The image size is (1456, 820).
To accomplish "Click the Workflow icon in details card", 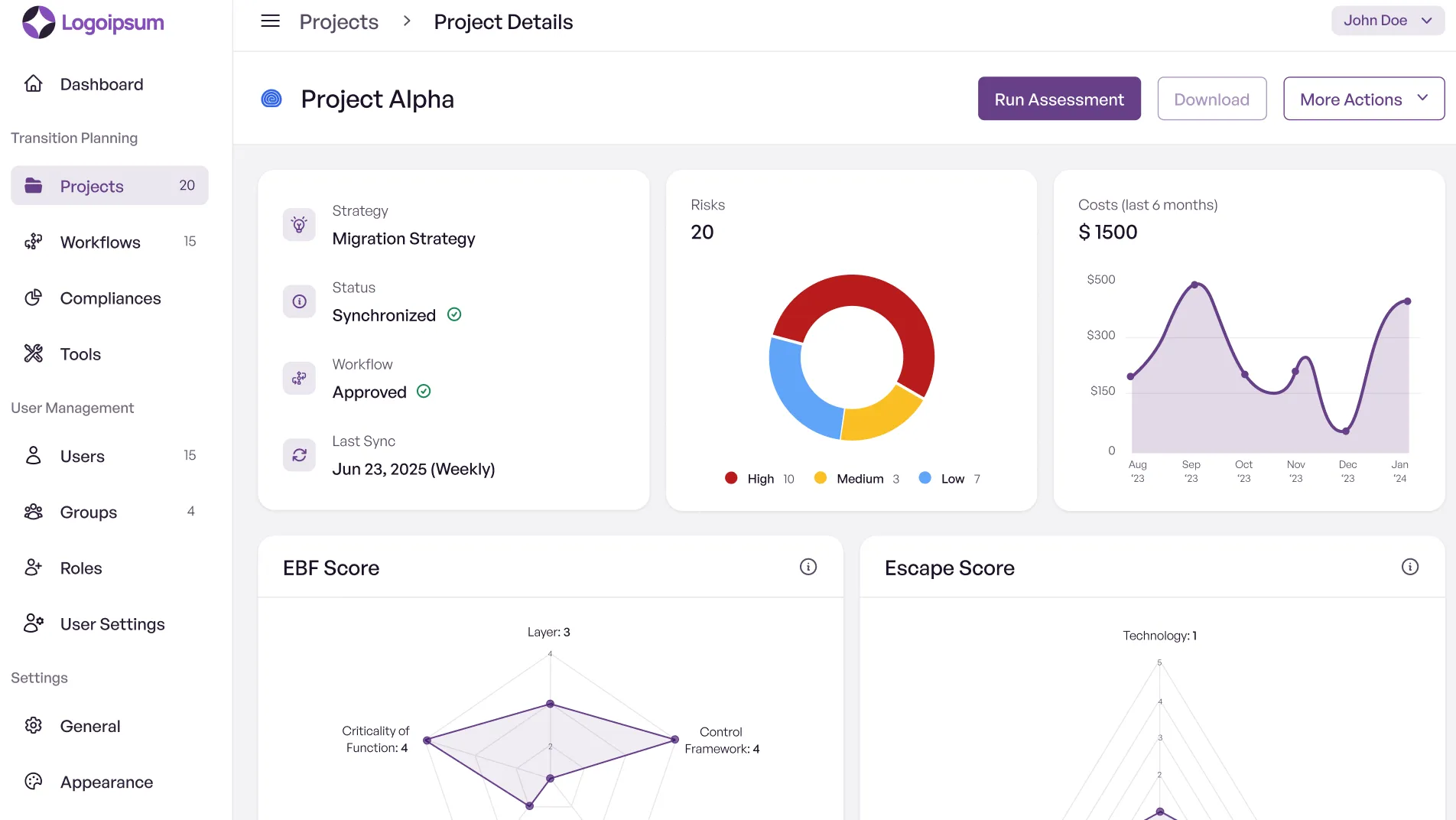I will (x=299, y=378).
